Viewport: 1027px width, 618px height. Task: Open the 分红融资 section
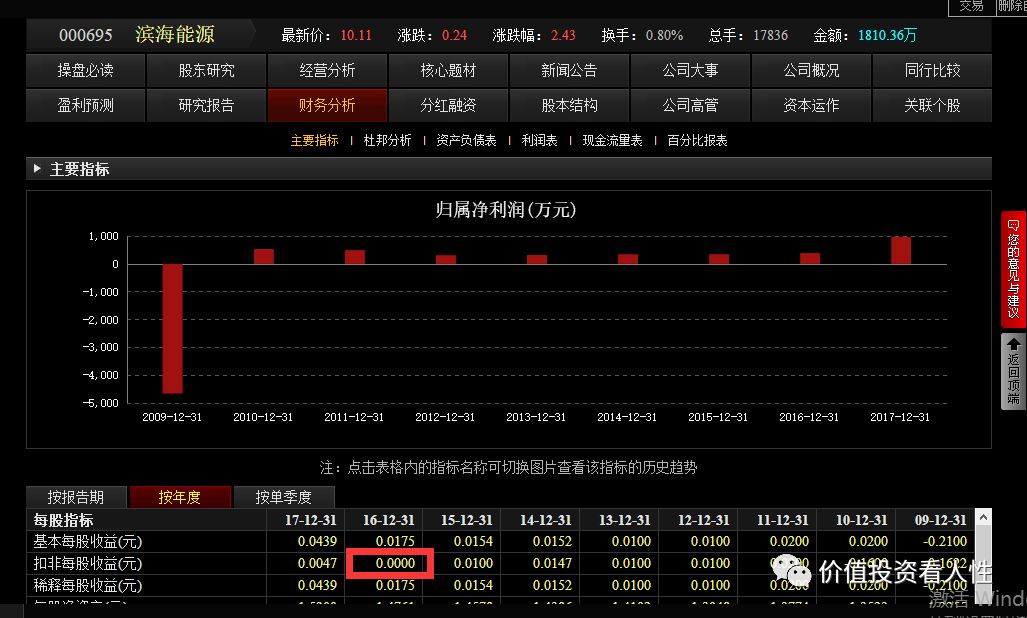pos(448,105)
